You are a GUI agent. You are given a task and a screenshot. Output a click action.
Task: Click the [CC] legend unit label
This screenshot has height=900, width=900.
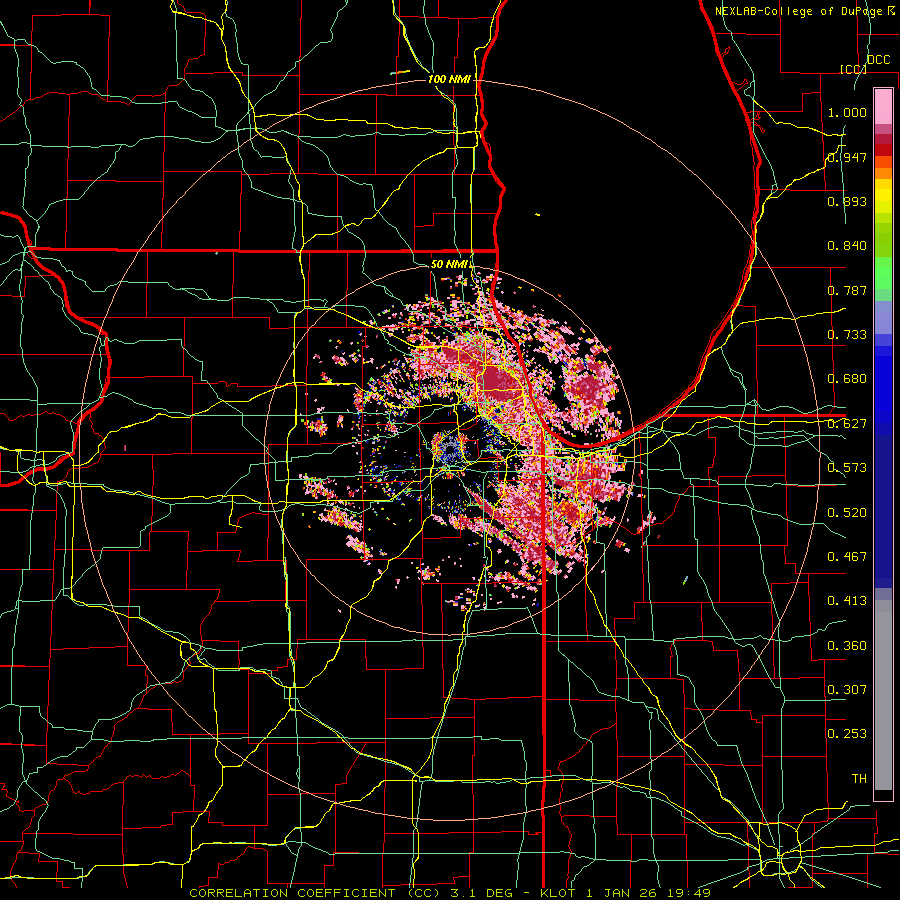pos(853,69)
